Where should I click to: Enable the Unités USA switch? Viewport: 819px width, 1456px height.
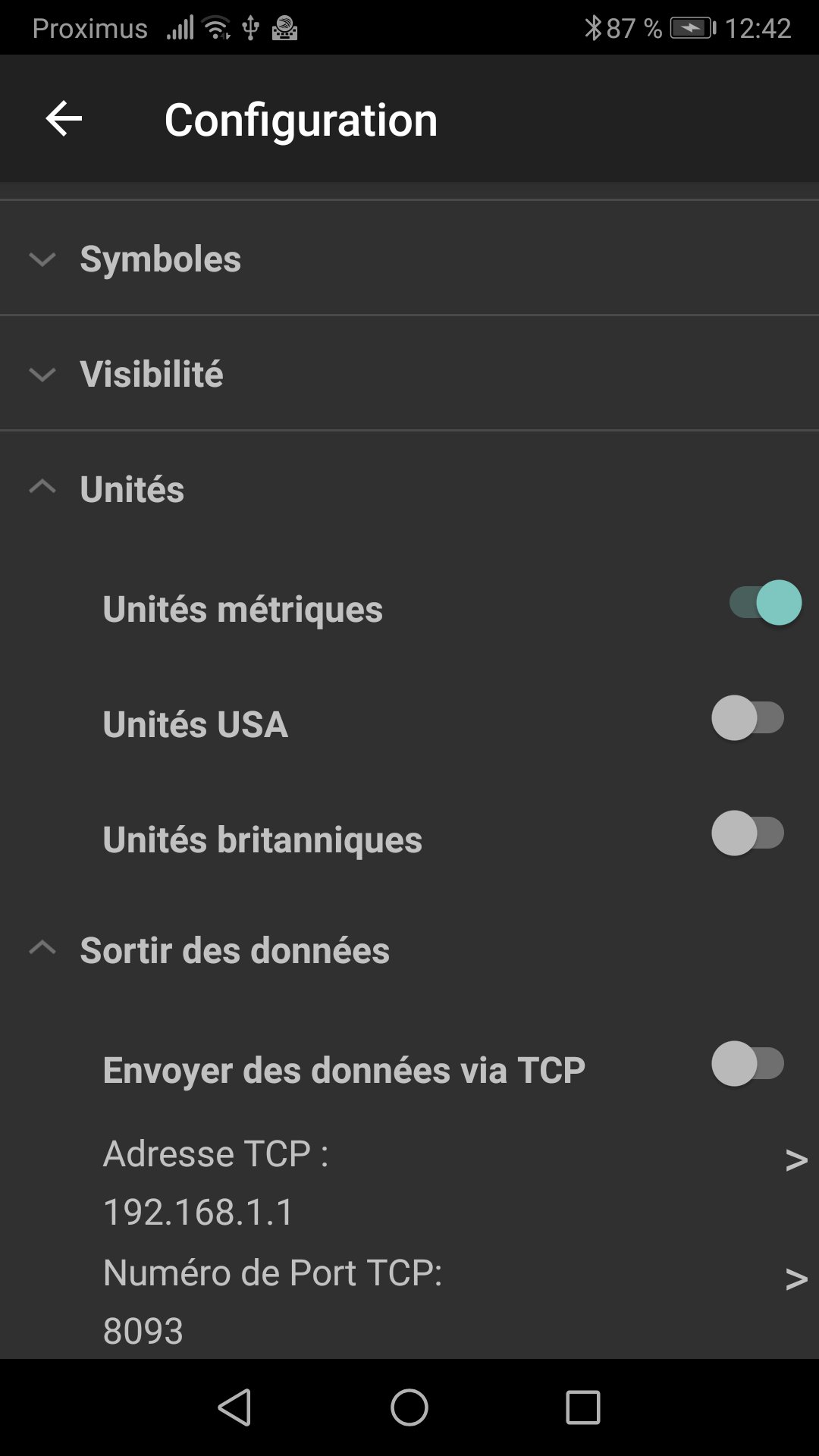pyautogui.click(x=748, y=718)
